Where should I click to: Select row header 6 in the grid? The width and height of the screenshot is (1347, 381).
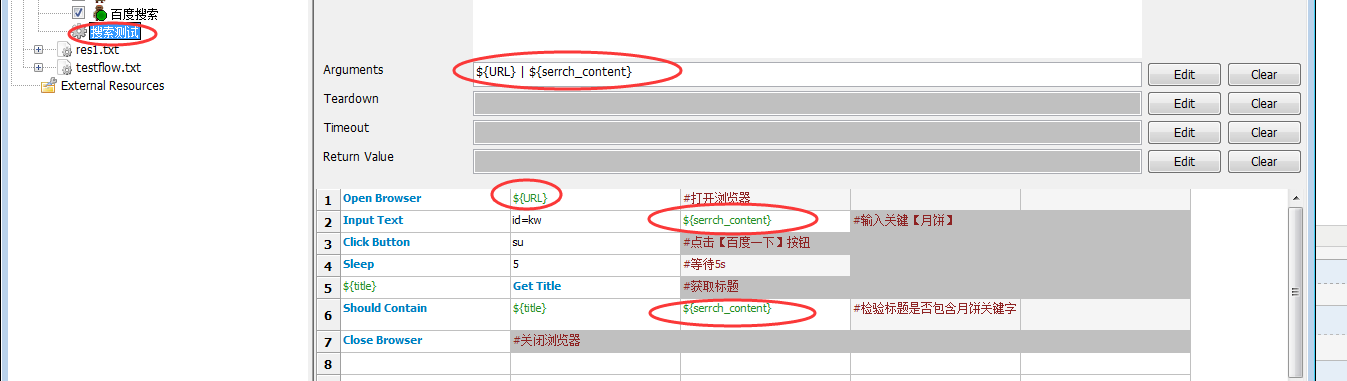[328, 315]
